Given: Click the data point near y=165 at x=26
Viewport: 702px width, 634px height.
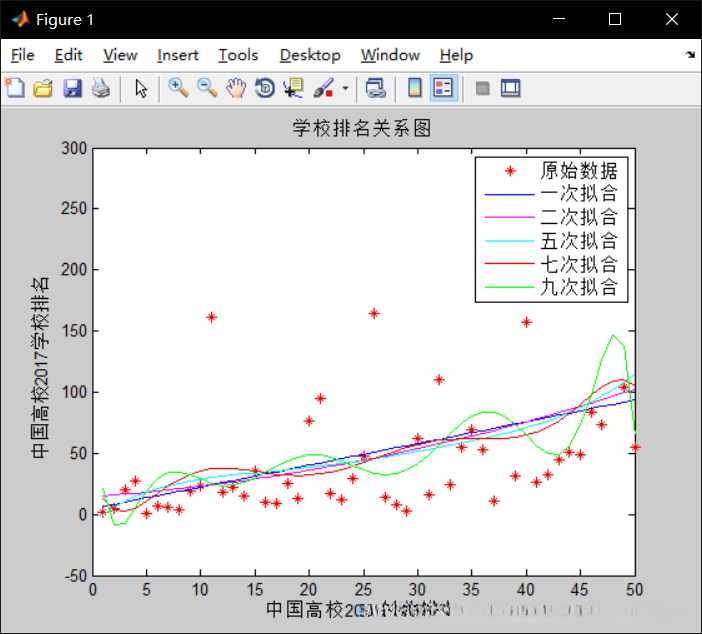Looking at the screenshot, I should (374, 313).
